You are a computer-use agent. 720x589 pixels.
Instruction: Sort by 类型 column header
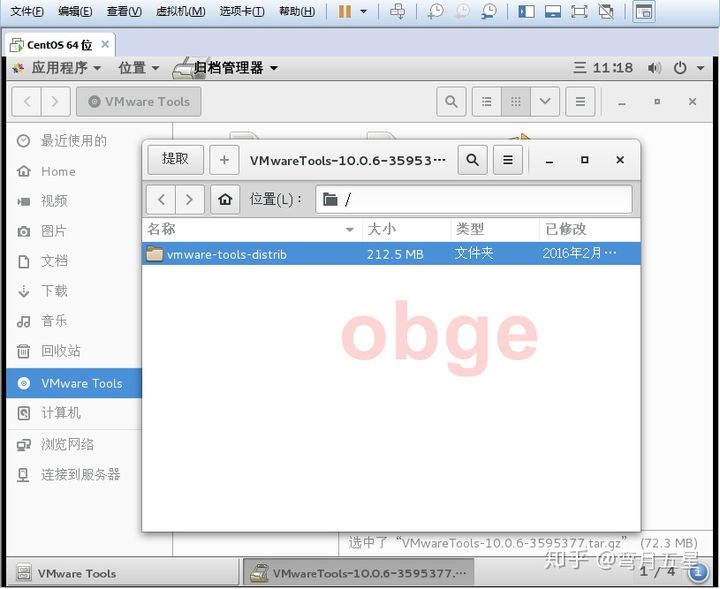[495, 229]
